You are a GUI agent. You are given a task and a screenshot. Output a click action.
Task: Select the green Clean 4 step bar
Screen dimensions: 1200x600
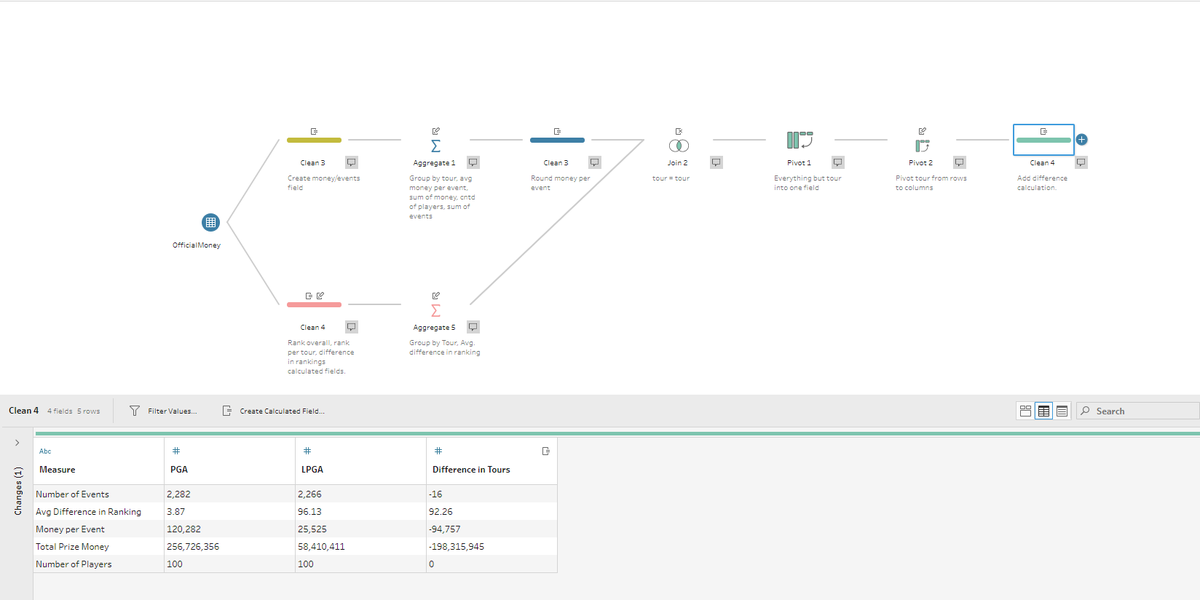[x=1043, y=141]
